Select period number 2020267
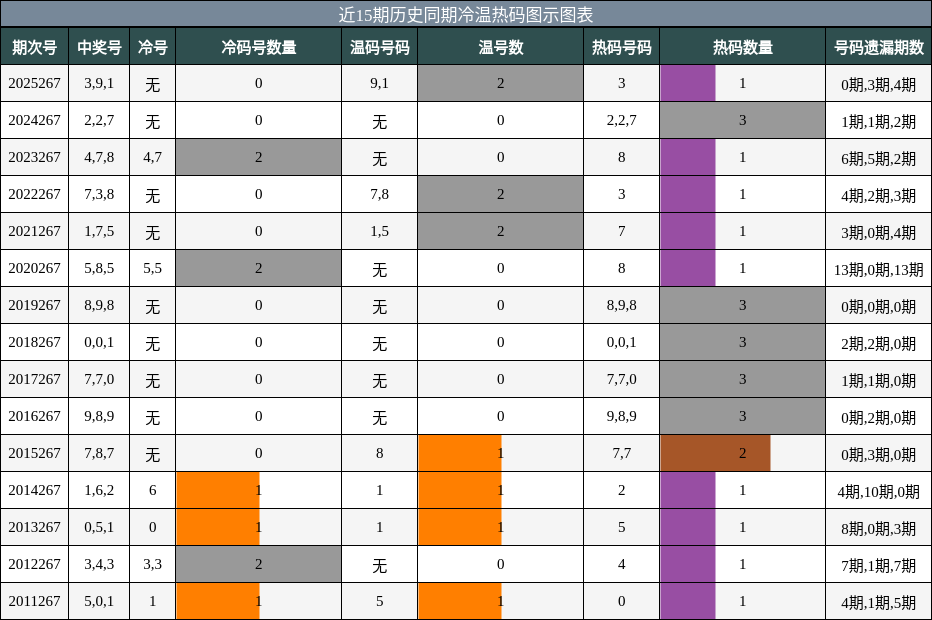The width and height of the screenshot is (932, 620). (x=34, y=268)
